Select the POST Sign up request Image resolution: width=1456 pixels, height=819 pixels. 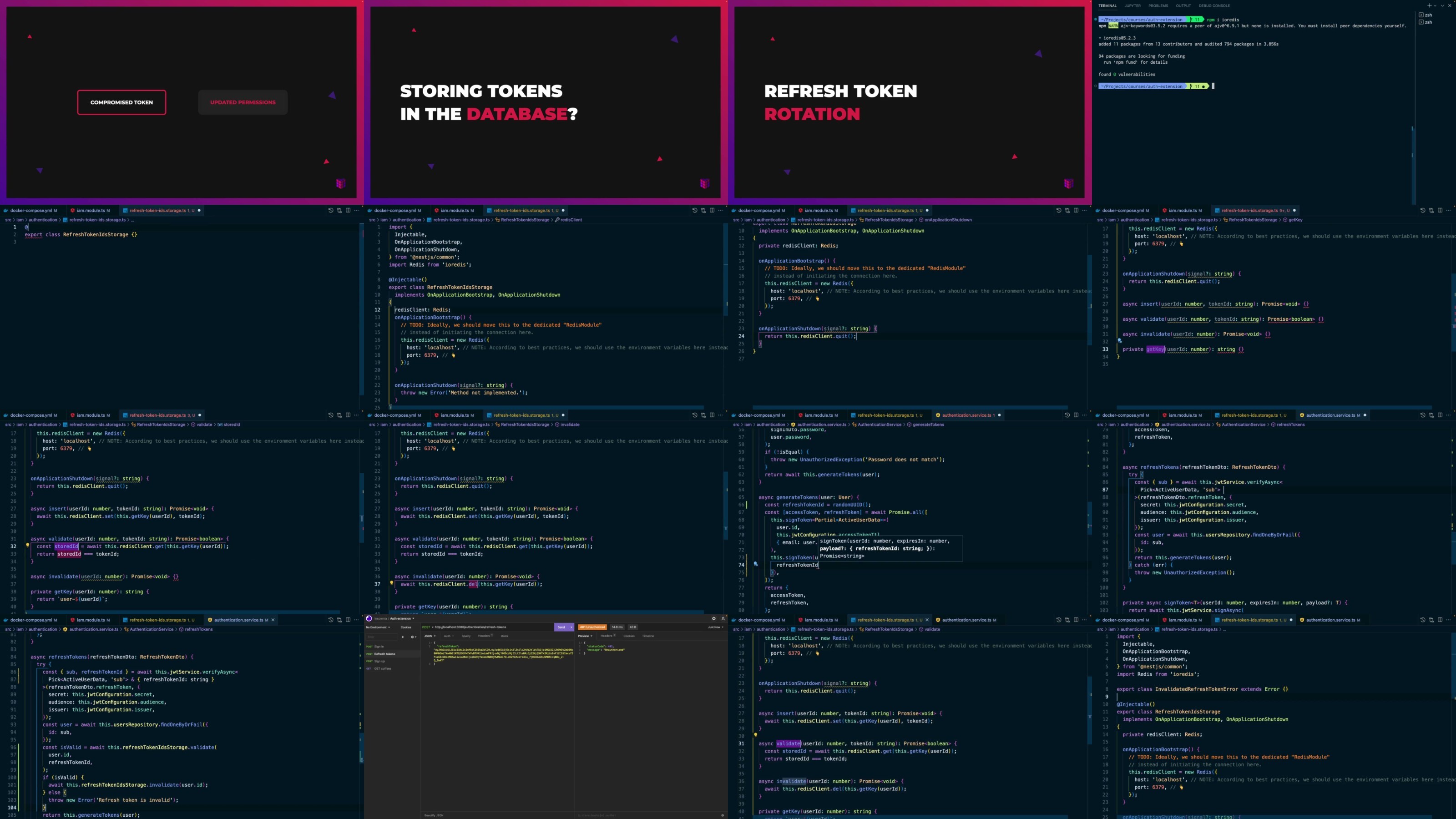pos(392,661)
